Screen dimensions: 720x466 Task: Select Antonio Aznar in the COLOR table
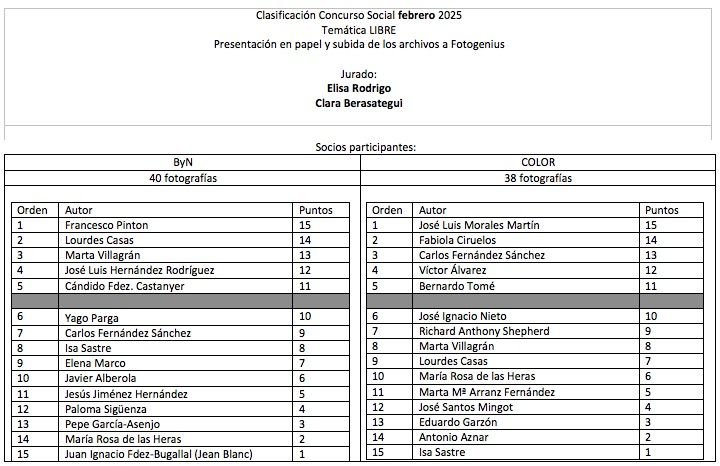tap(452, 437)
